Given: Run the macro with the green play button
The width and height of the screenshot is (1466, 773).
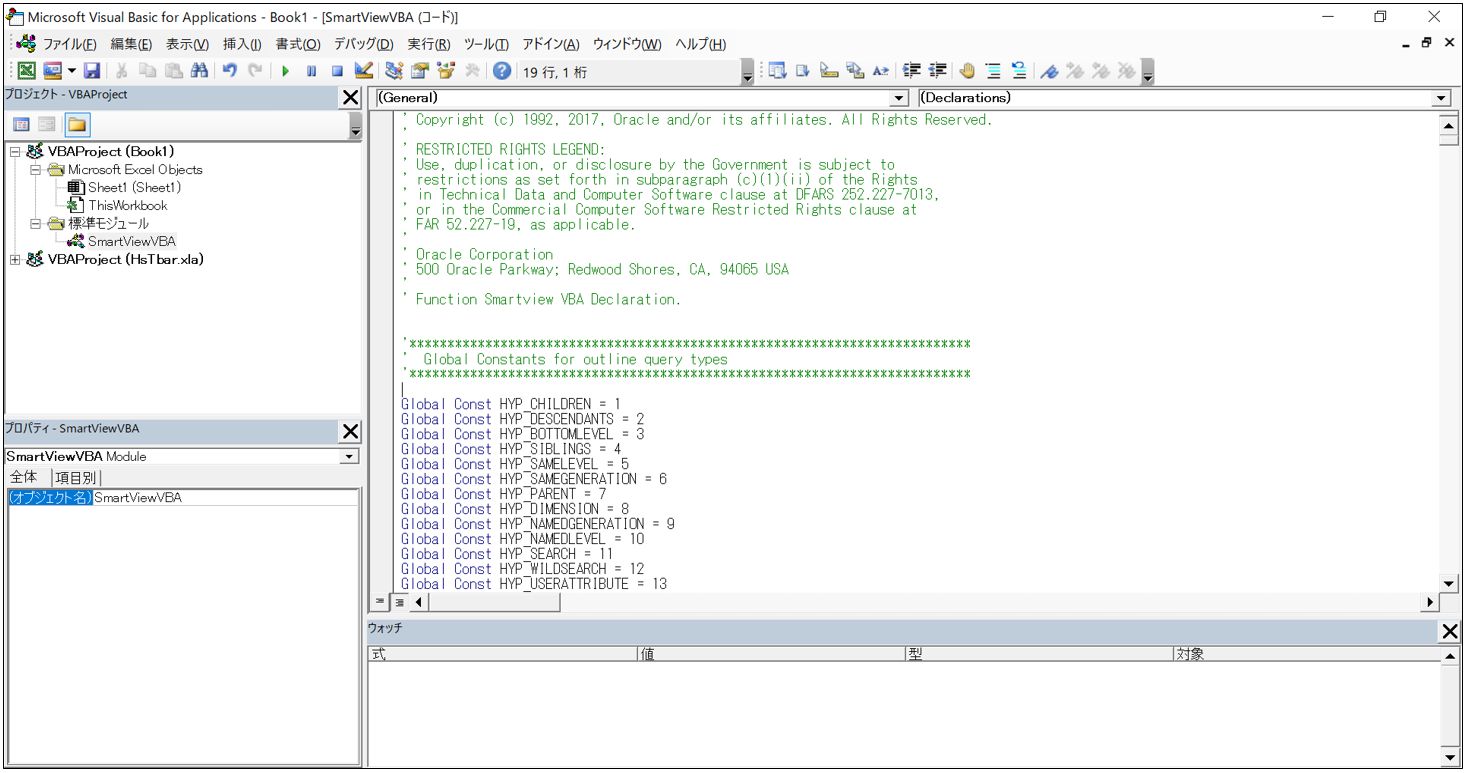Looking at the screenshot, I should point(285,71).
